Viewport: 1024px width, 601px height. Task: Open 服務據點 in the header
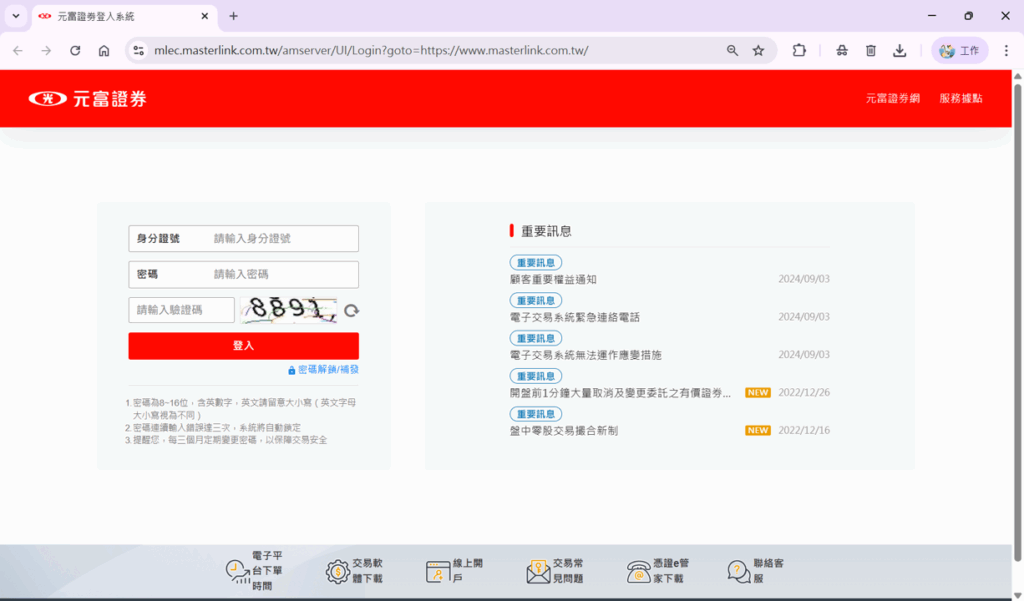tap(960, 98)
